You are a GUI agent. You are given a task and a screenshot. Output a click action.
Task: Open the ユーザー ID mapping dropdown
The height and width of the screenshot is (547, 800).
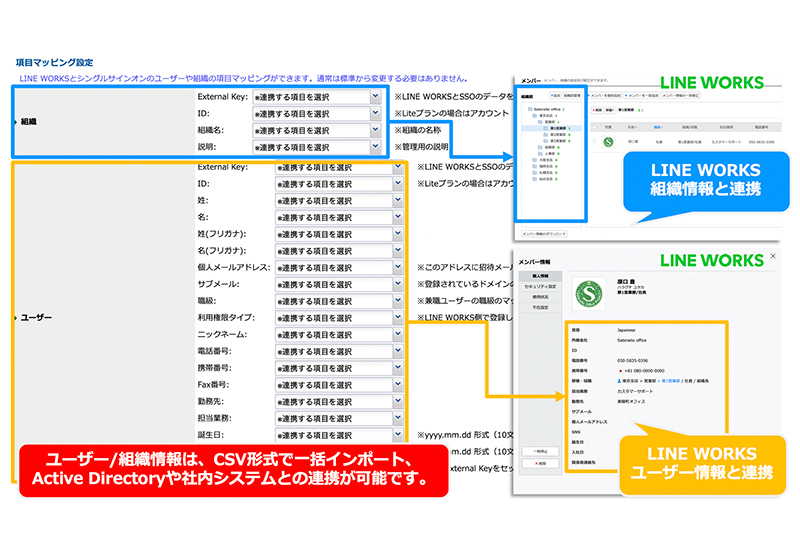pyautogui.click(x=339, y=184)
